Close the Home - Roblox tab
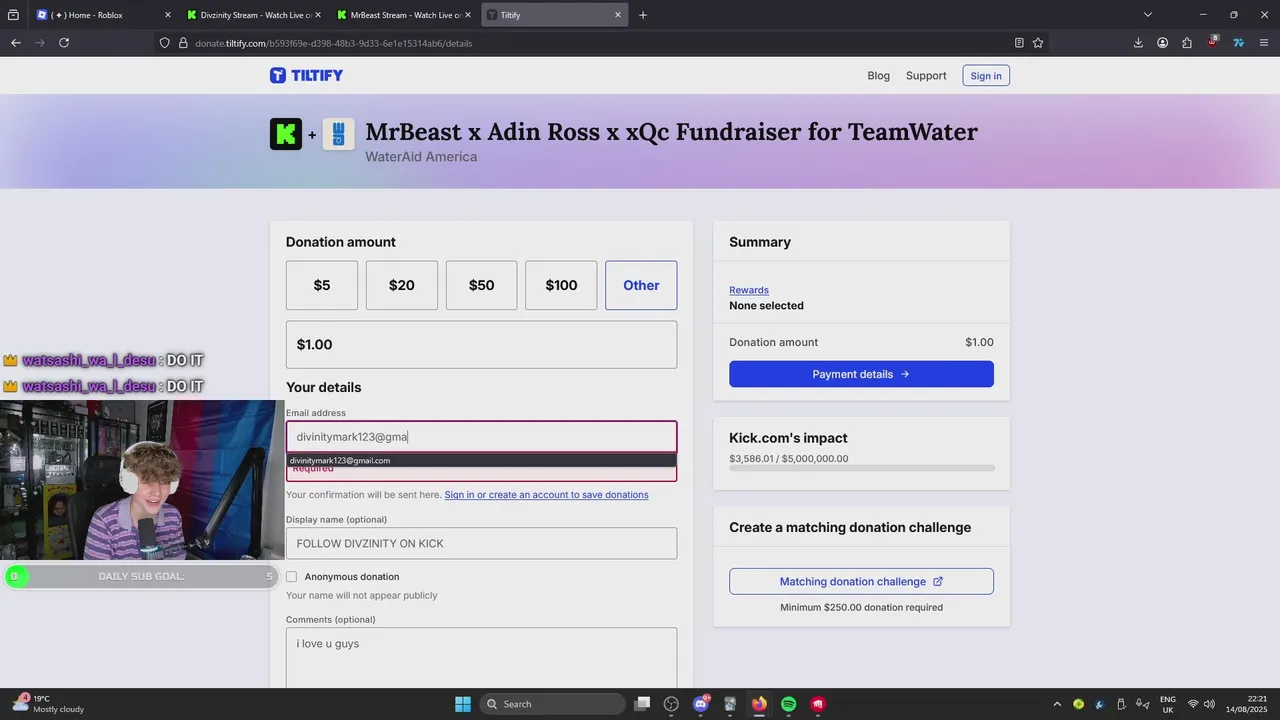The width and height of the screenshot is (1280, 720). [x=167, y=15]
